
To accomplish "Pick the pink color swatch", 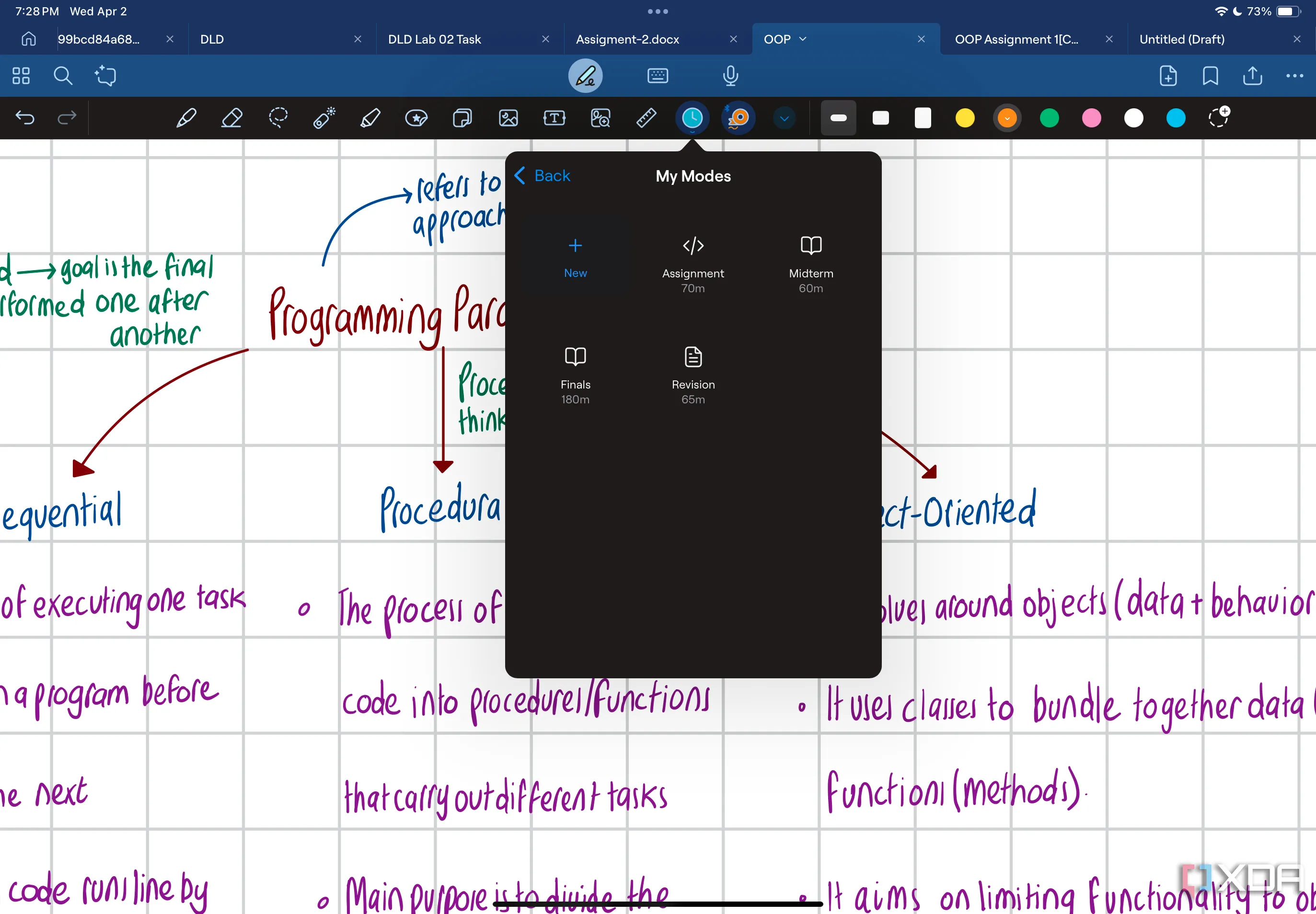I will 1091,118.
